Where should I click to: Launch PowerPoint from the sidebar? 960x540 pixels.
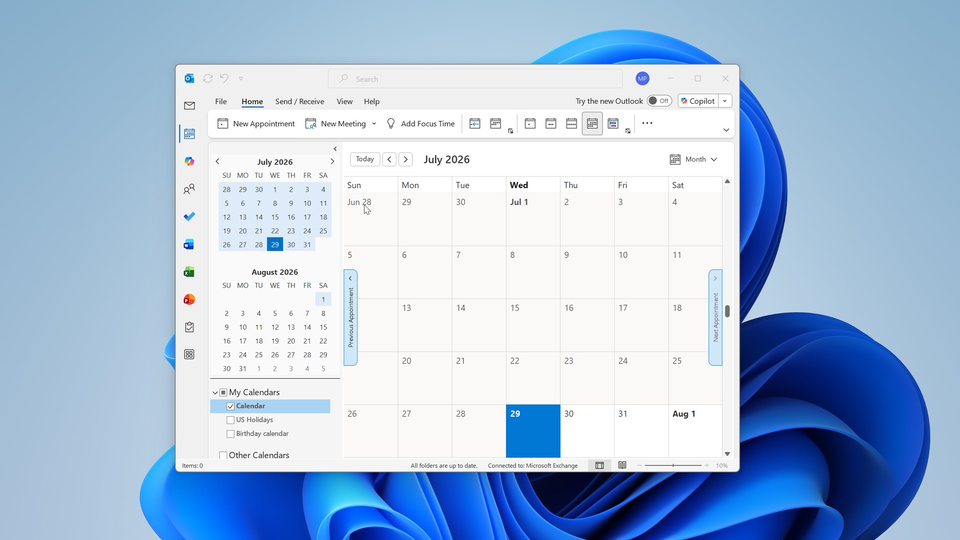tap(189, 299)
